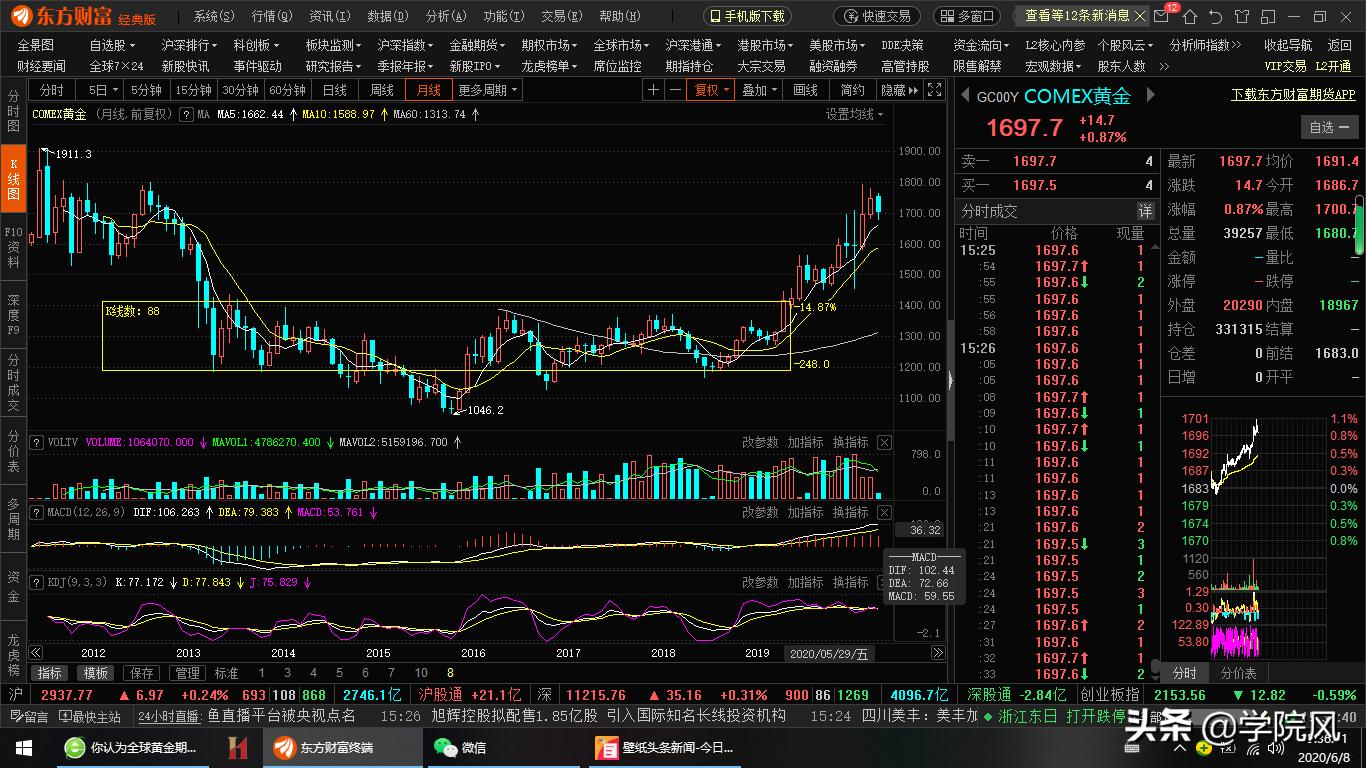Select 30分钟 timeframe
Screen dimensions: 1366x768
(x=240, y=90)
